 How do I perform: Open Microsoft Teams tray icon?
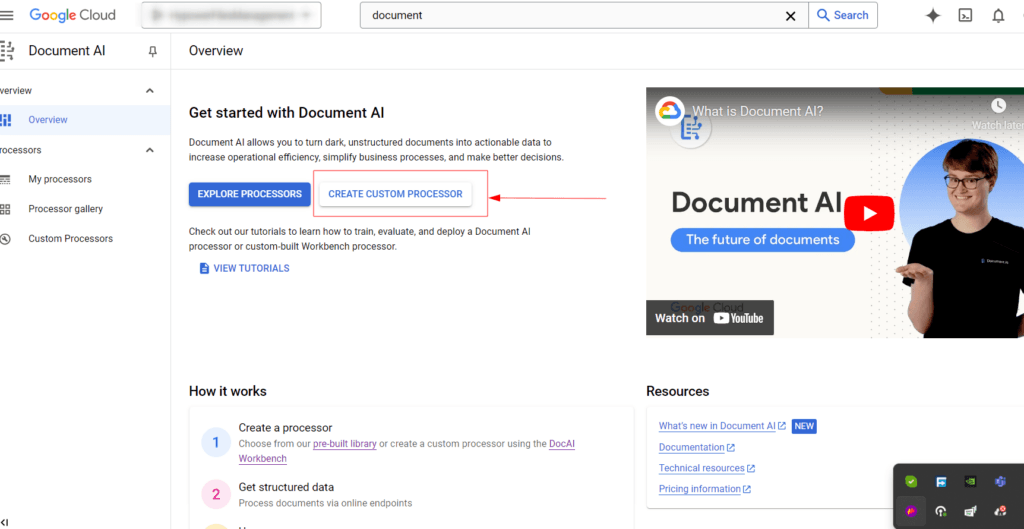pyautogui.click(x=999, y=482)
